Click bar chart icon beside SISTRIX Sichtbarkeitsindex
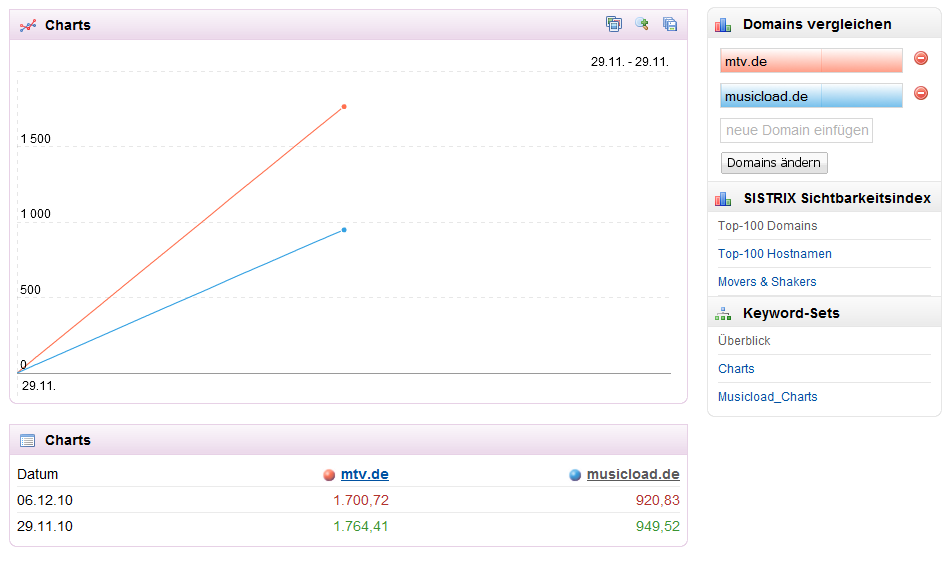 [x=723, y=198]
